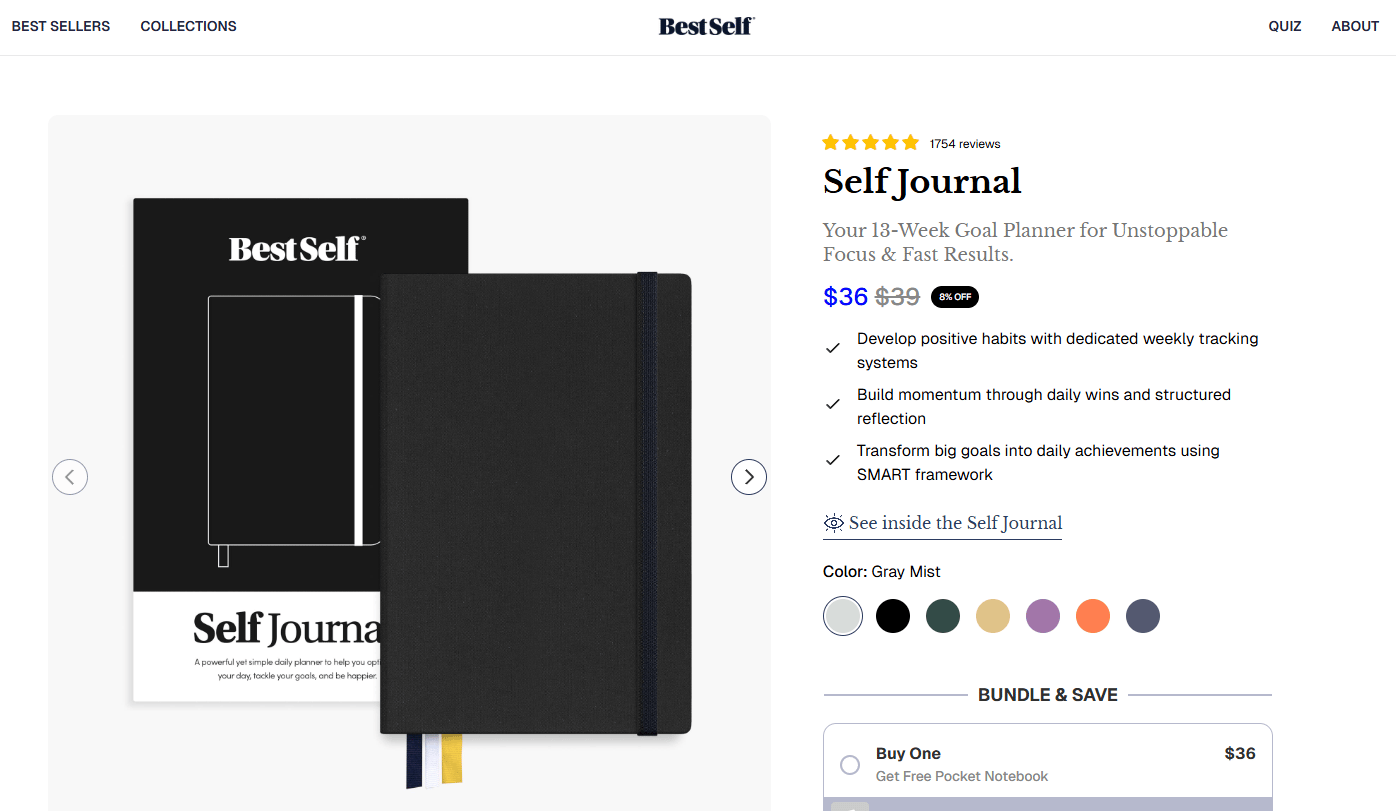Open the Collections menu
The width and height of the screenshot is (1396, 811).
point(189,26)
